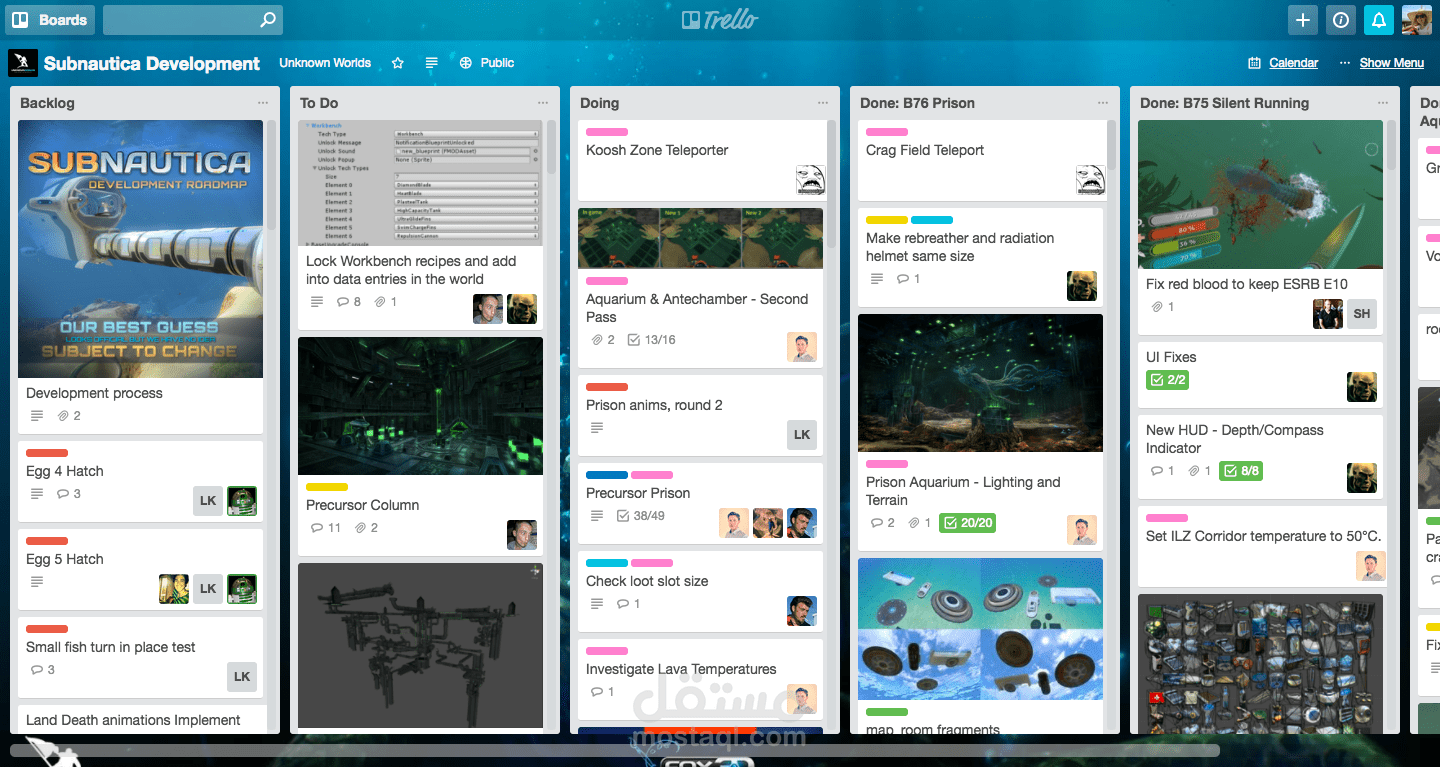Open Backlog list actions menu
The image size is (1440, 767).
click(263, 103)
